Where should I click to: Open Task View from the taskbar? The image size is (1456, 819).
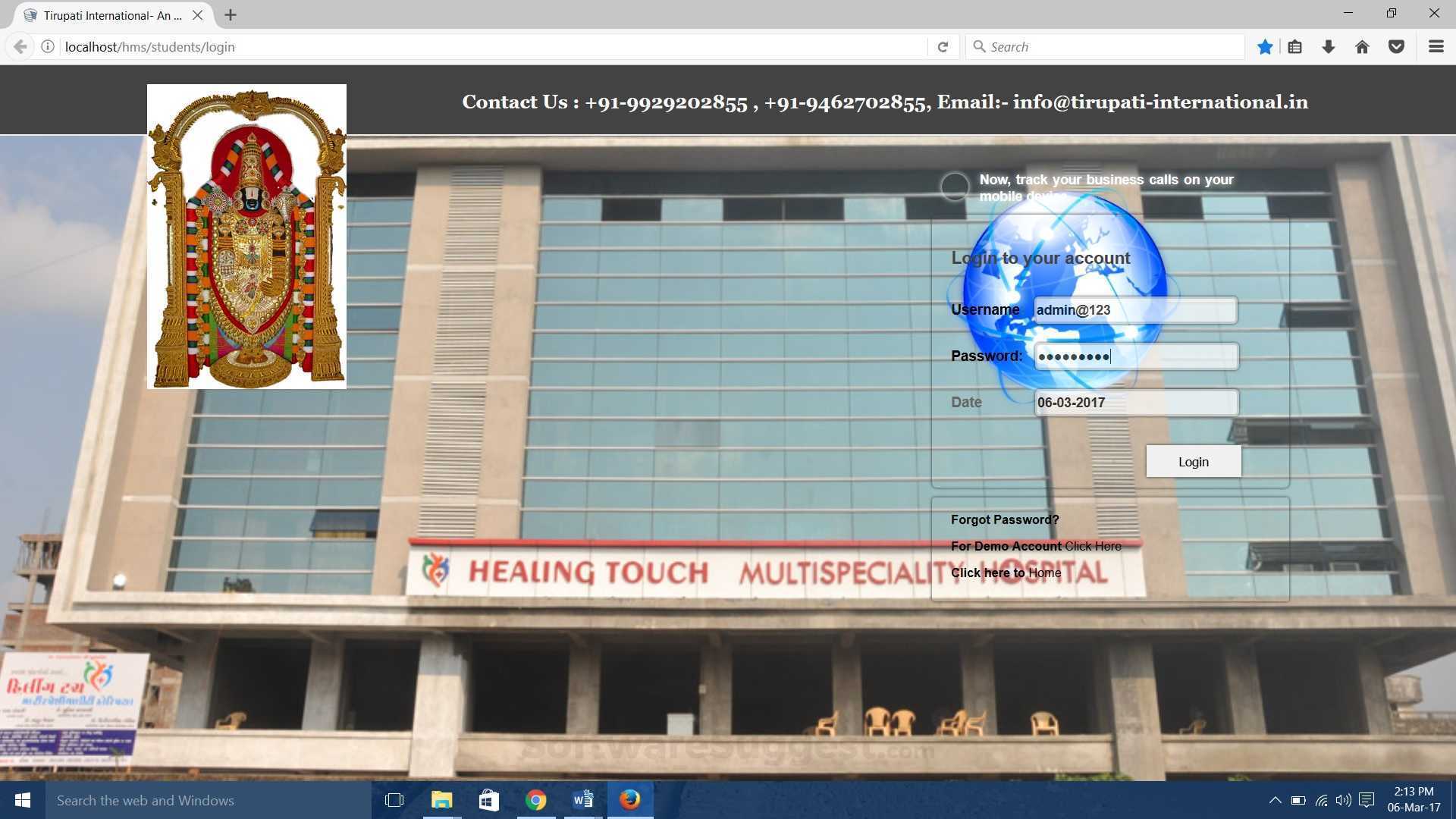[x=394, y=800]
